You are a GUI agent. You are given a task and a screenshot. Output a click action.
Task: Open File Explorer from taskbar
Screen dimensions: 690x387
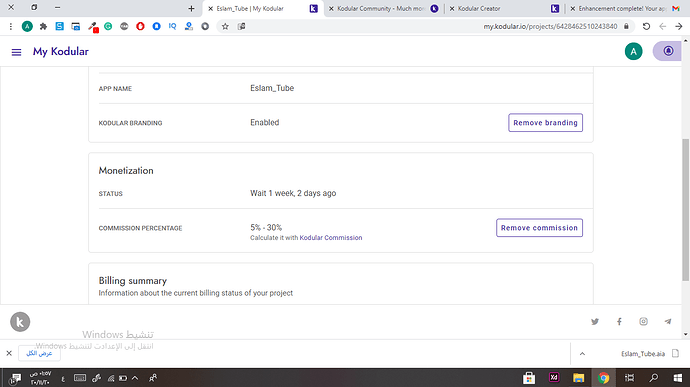[x=578, y=378]
